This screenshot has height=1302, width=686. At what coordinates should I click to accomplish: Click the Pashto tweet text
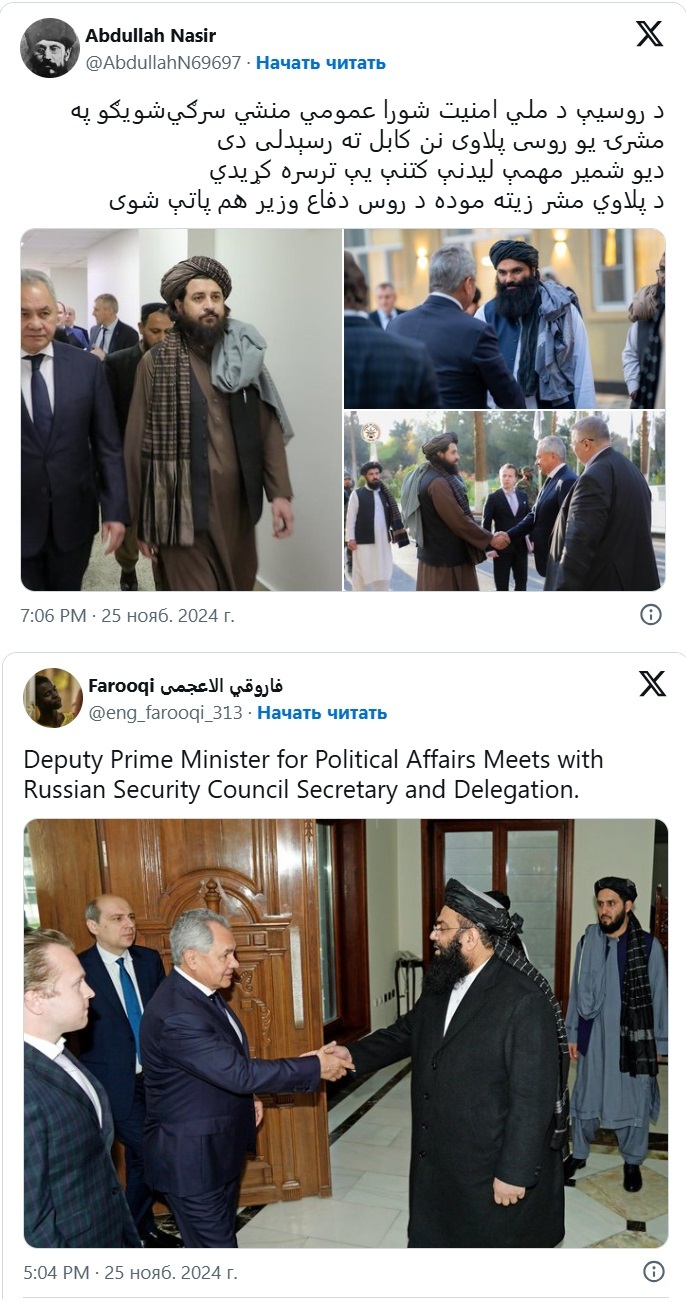(379, 156)
